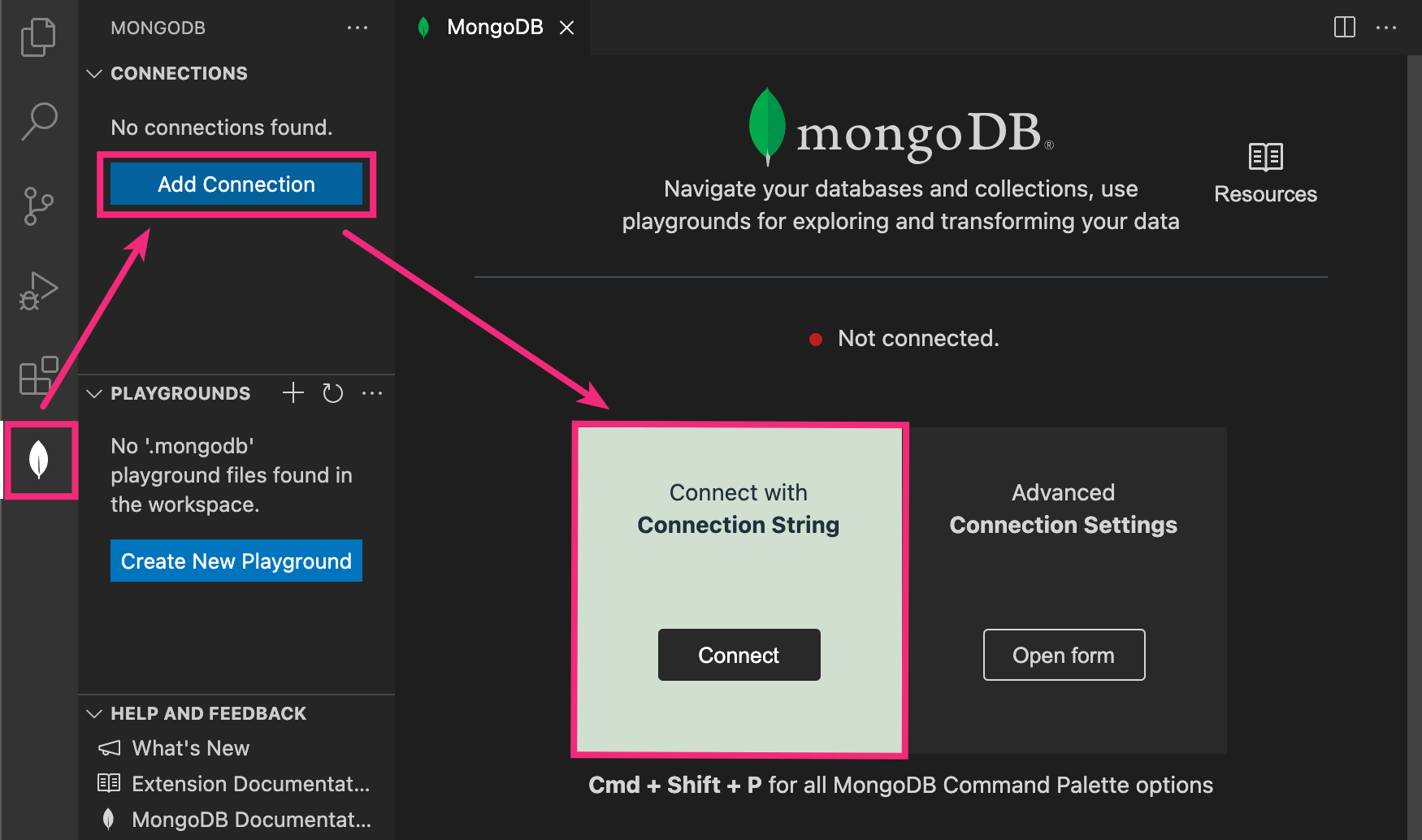Click the 'Not connected.' status text

pos(918,338)
